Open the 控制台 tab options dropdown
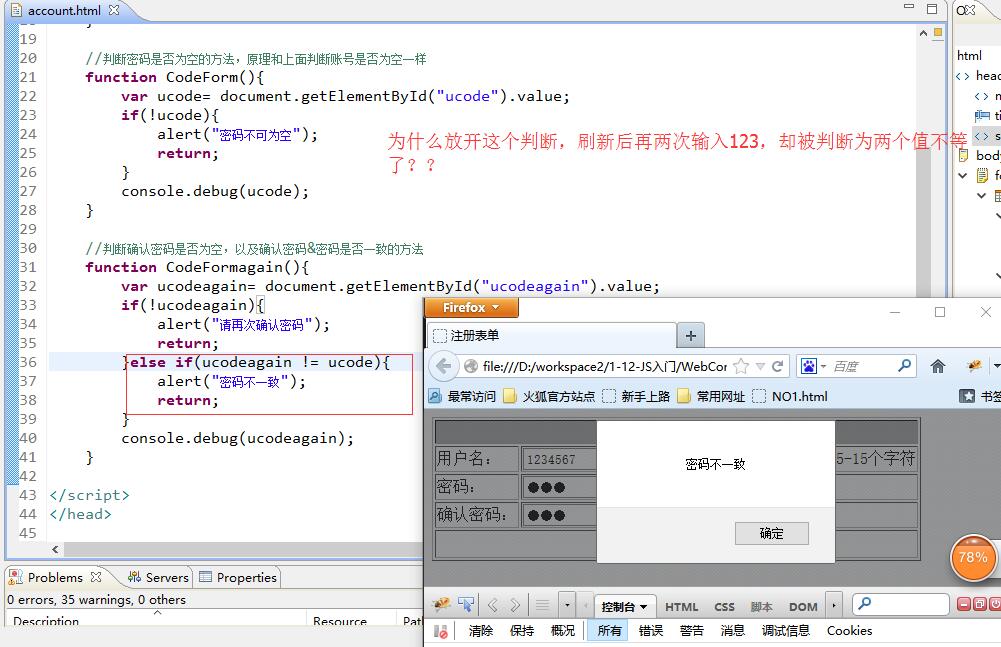This screenshot has width=1001, height=647. (x=644, y=607)
